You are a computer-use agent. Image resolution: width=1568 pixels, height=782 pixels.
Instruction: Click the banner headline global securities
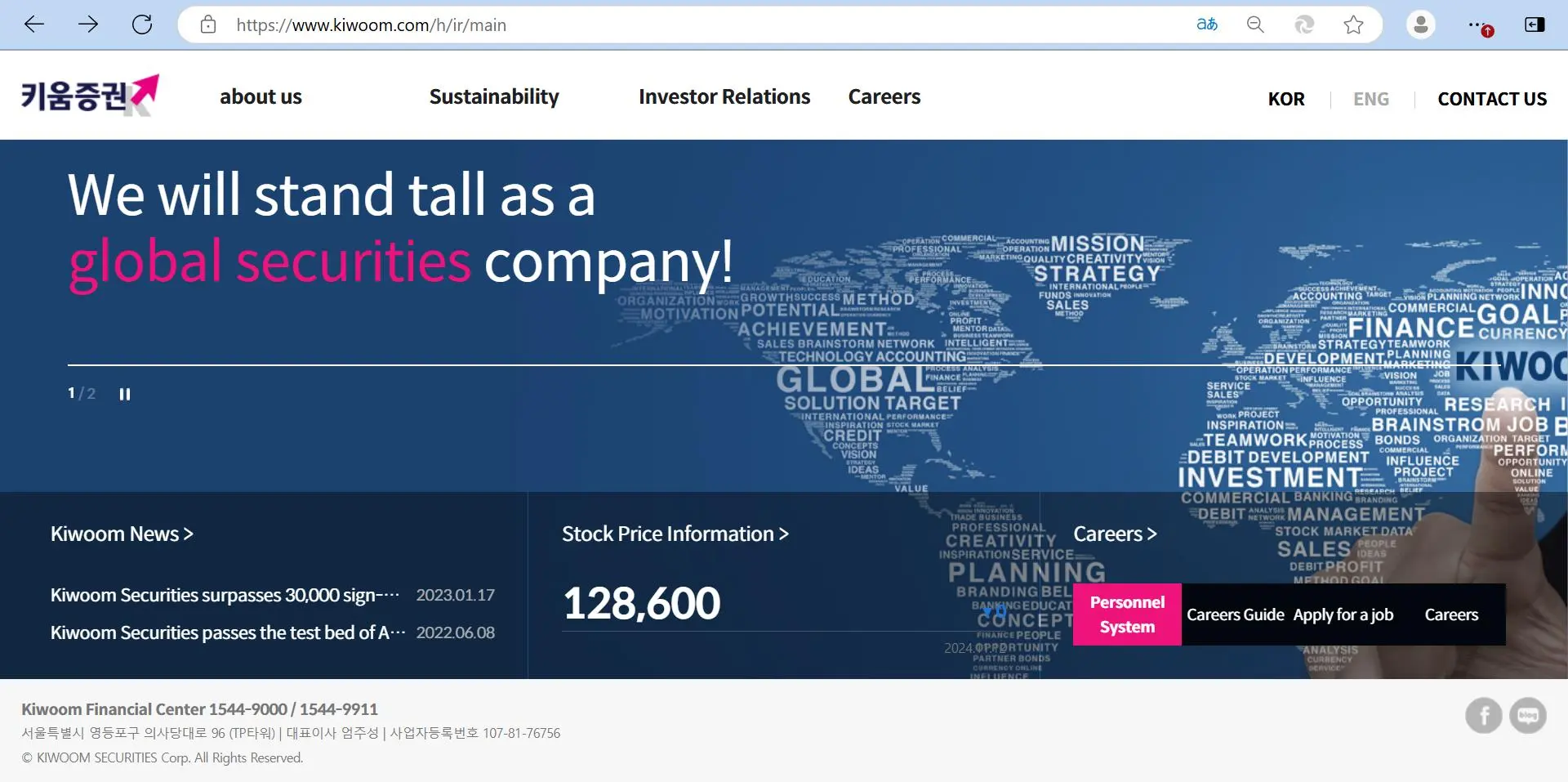(269, 261)
